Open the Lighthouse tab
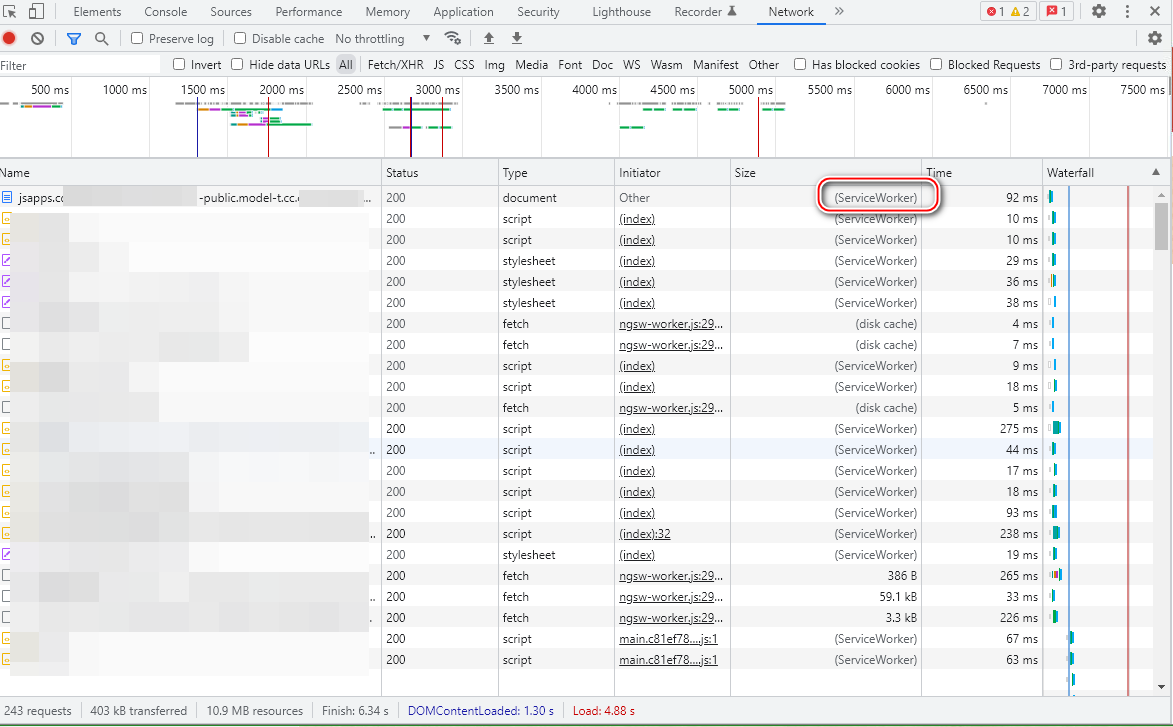The image size is (1173, 727). coord(620,12)
